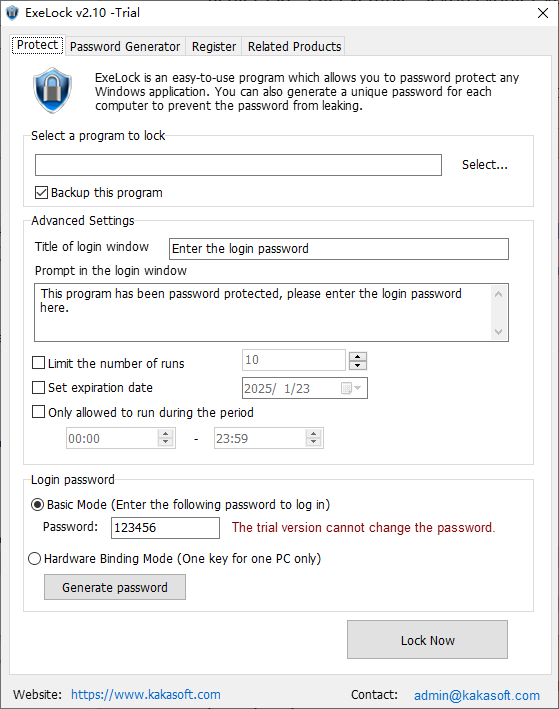Screen dimensions: 559x709
Task: Switch to the Password Generator tab
Action: coord(125,47)
